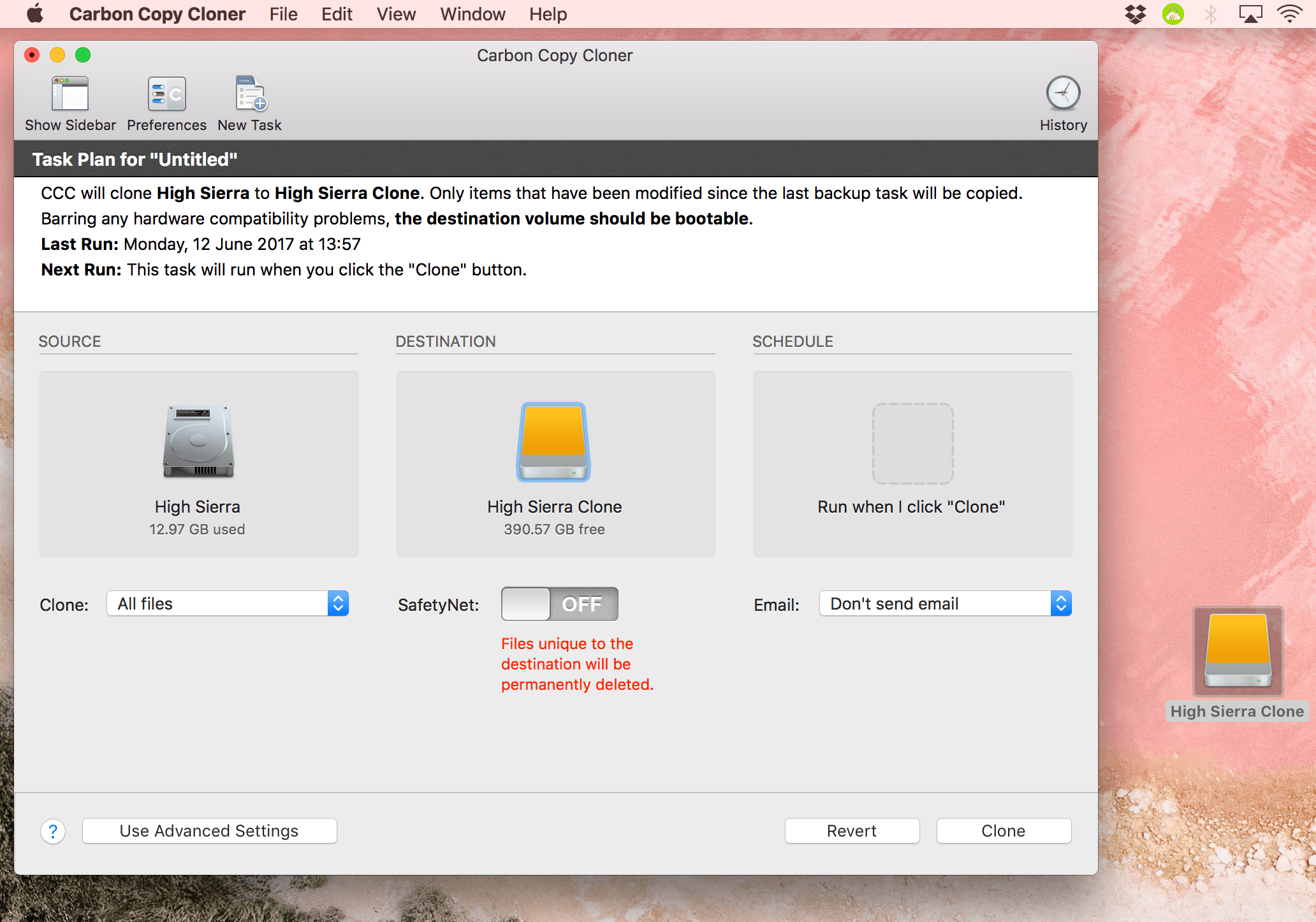Click the Clone button
Screen dimensions: 1316x922
click(1004, 831)
